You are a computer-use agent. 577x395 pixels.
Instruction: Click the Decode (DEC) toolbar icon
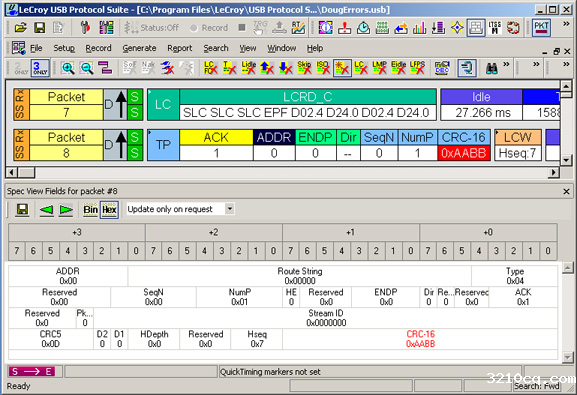pyautogui.click(x=442, y=68)
